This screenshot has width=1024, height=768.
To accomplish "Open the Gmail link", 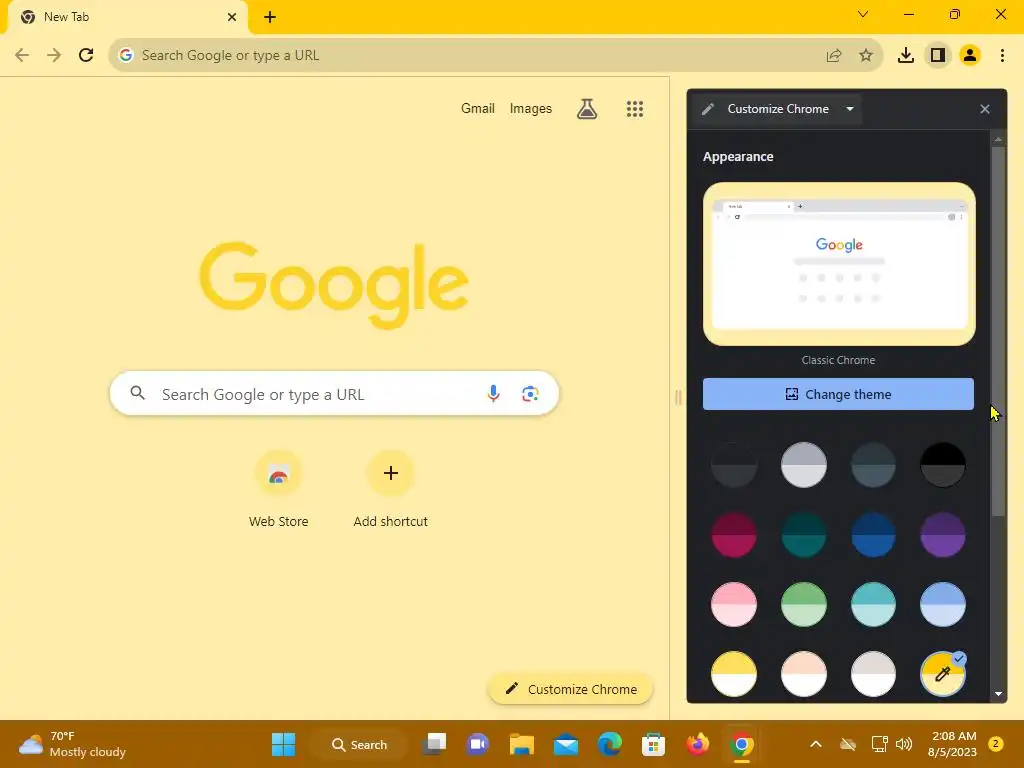I will [x=477, y=108].
